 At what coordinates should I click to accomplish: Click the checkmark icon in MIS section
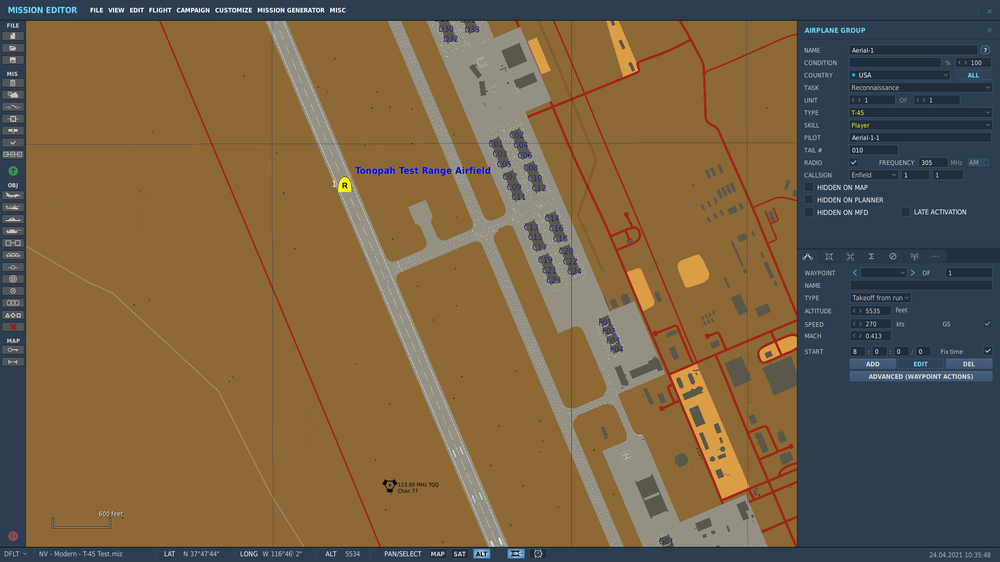(13, 143)
